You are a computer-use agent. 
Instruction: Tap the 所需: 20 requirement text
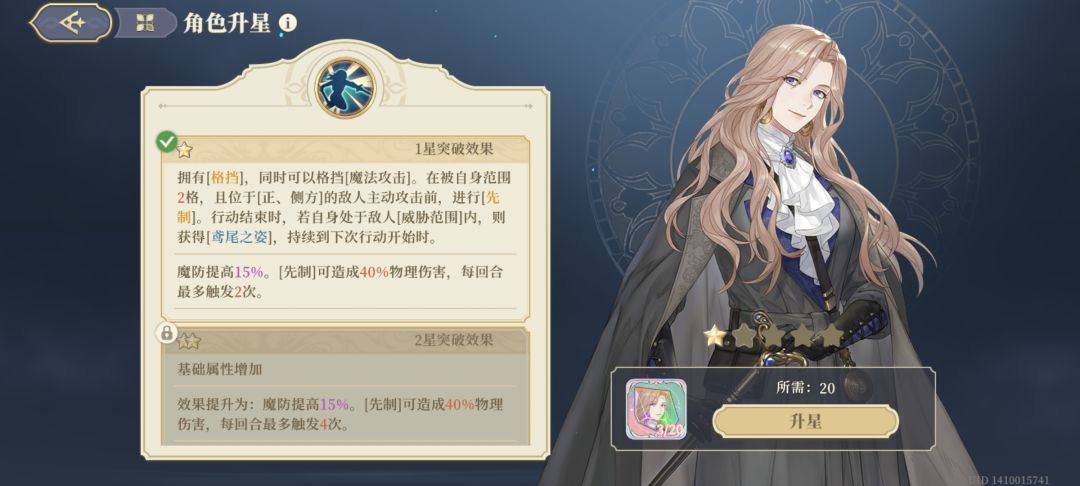805,388
